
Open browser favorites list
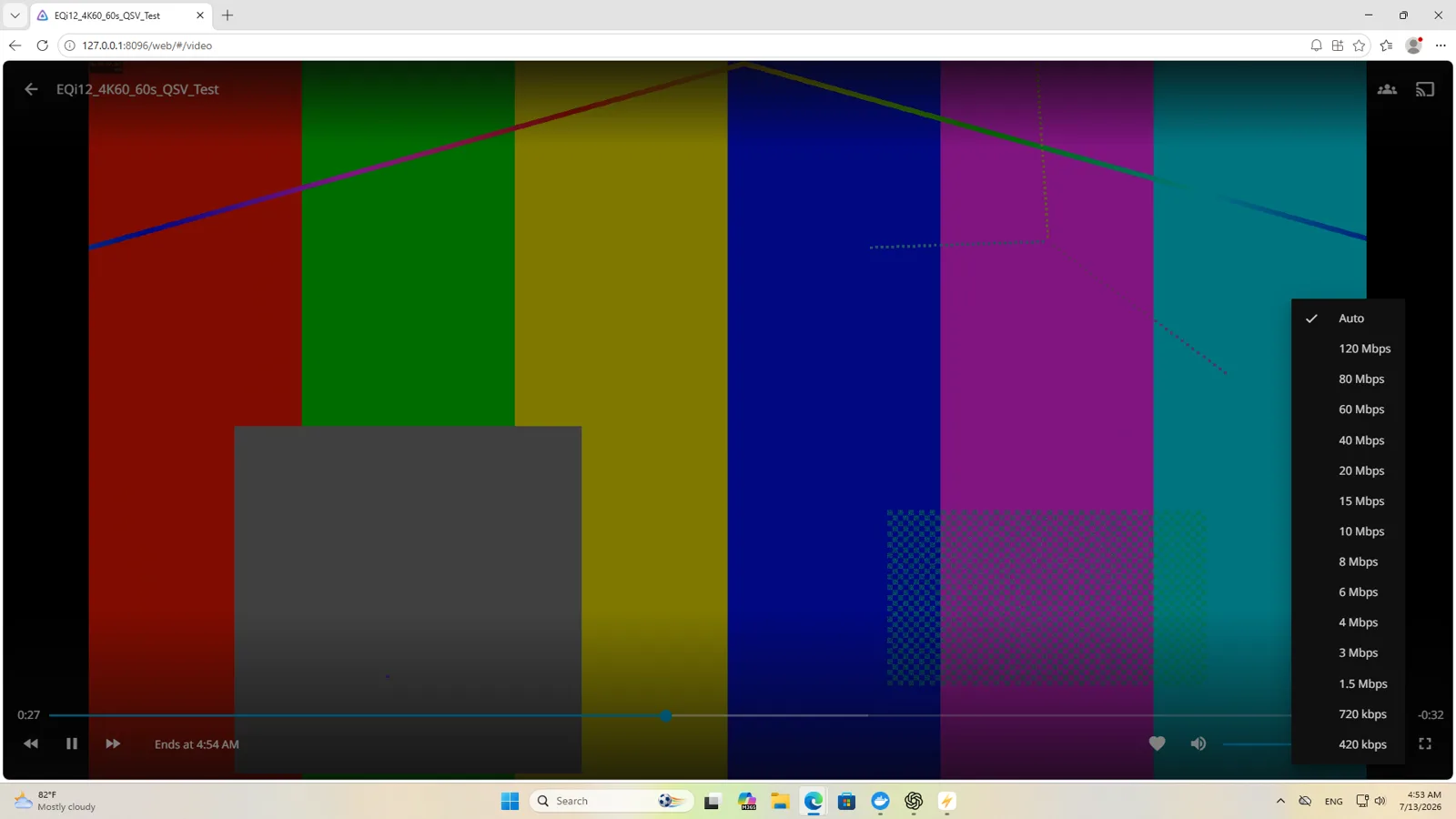coord(1386,45)
